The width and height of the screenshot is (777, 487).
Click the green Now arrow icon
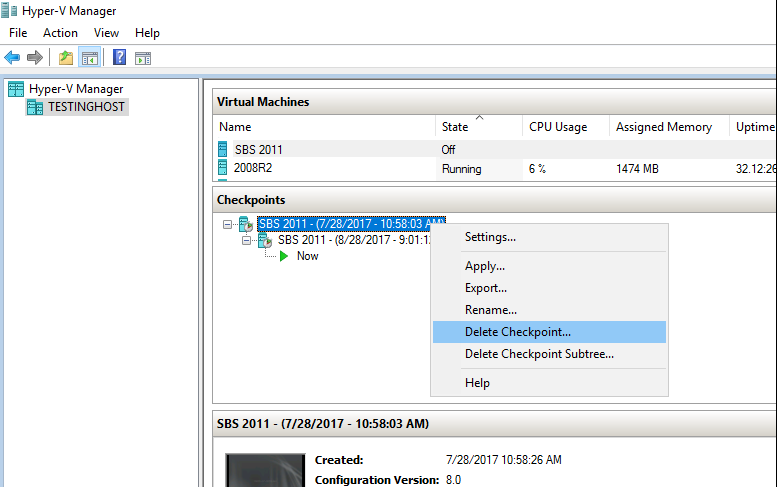[x=284, y=256]
